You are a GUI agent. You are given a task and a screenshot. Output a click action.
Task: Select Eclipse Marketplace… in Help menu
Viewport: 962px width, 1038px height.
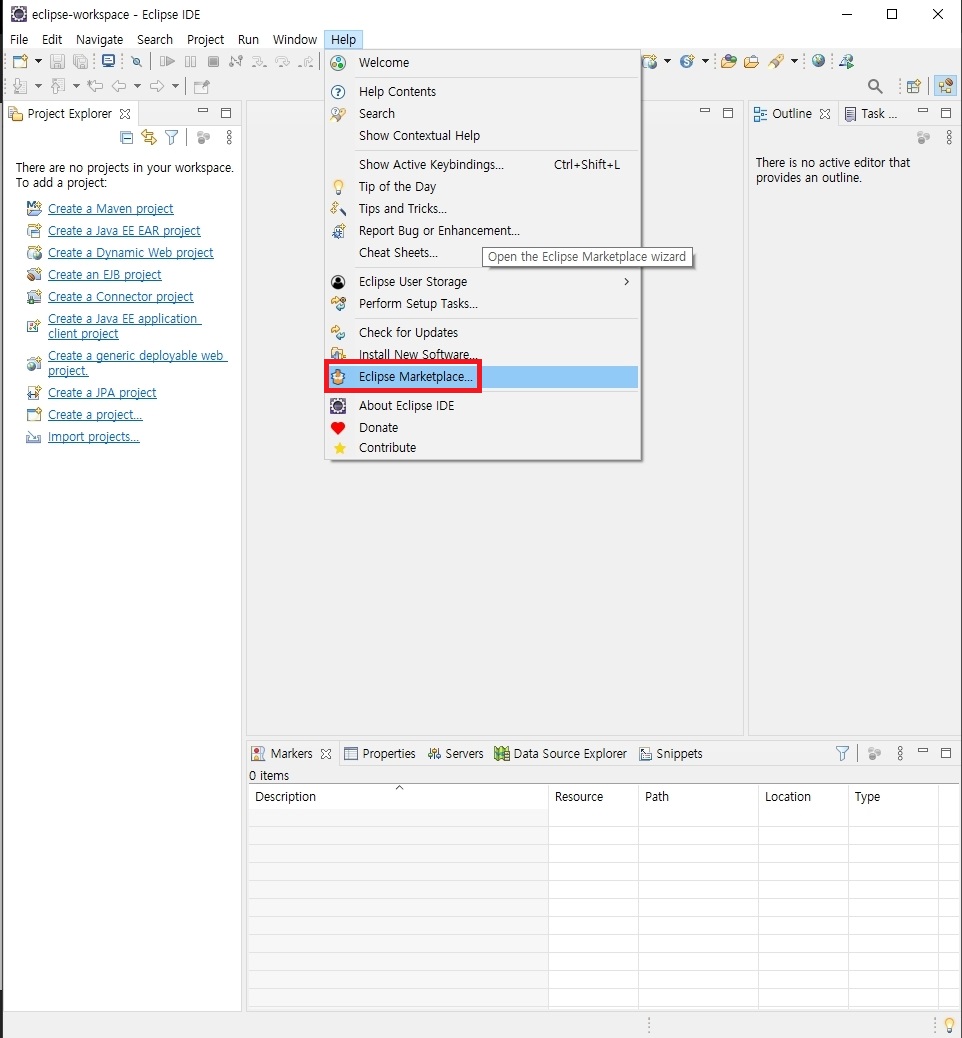coord(483,377)
